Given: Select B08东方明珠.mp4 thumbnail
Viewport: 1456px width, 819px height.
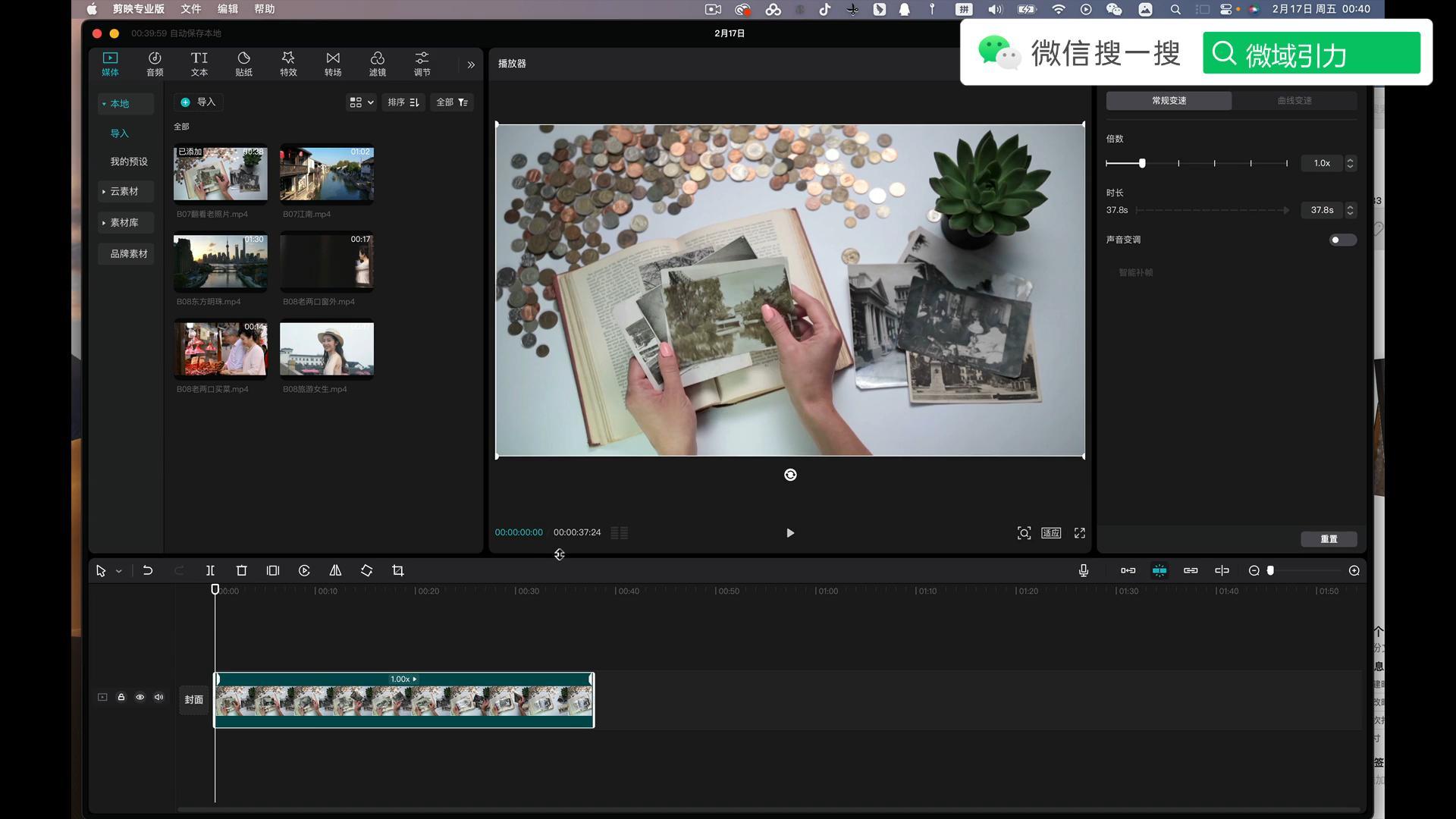Looking at the screenshot, I should 221,262.
